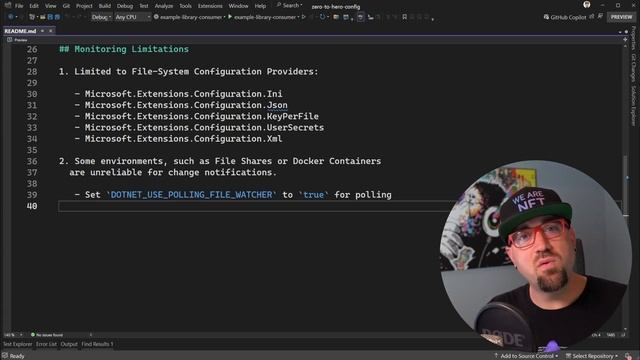Open the Find Results 1 tab
Screen dimensions: 640x360
(x=97, y=344)
